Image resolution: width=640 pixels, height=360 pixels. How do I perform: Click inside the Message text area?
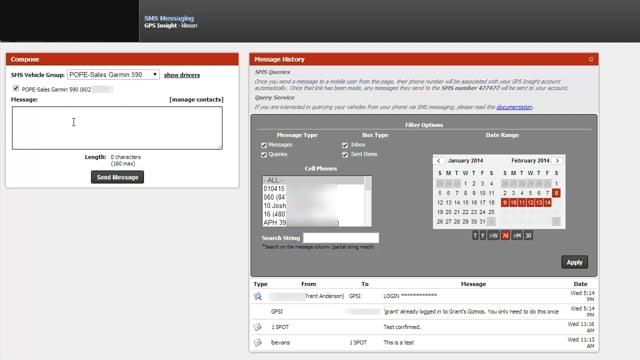pos(117,128)
